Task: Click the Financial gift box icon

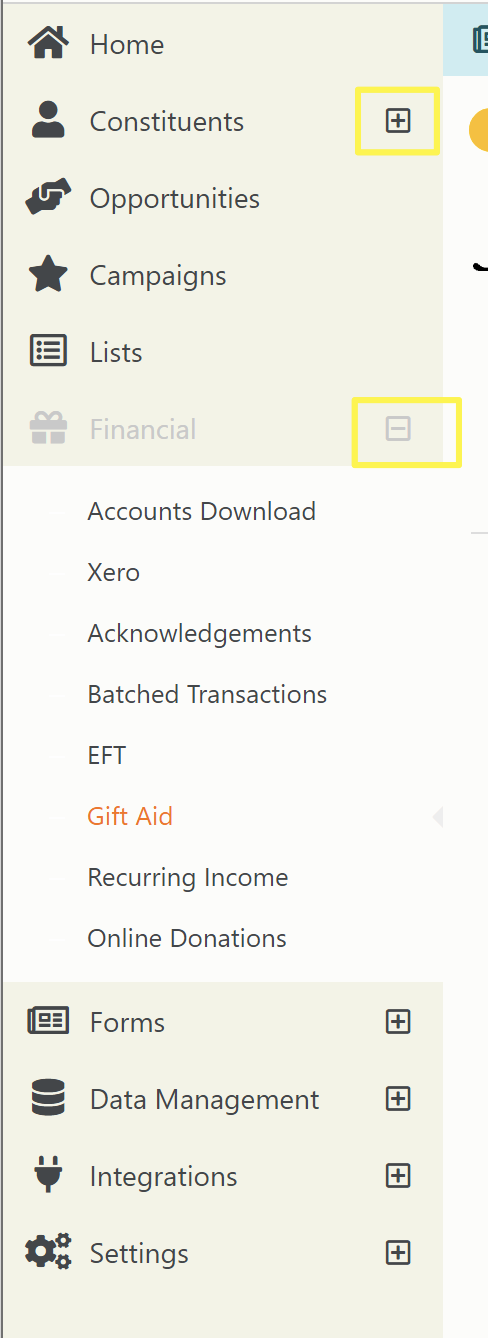Action: click(x=47, y=429)
